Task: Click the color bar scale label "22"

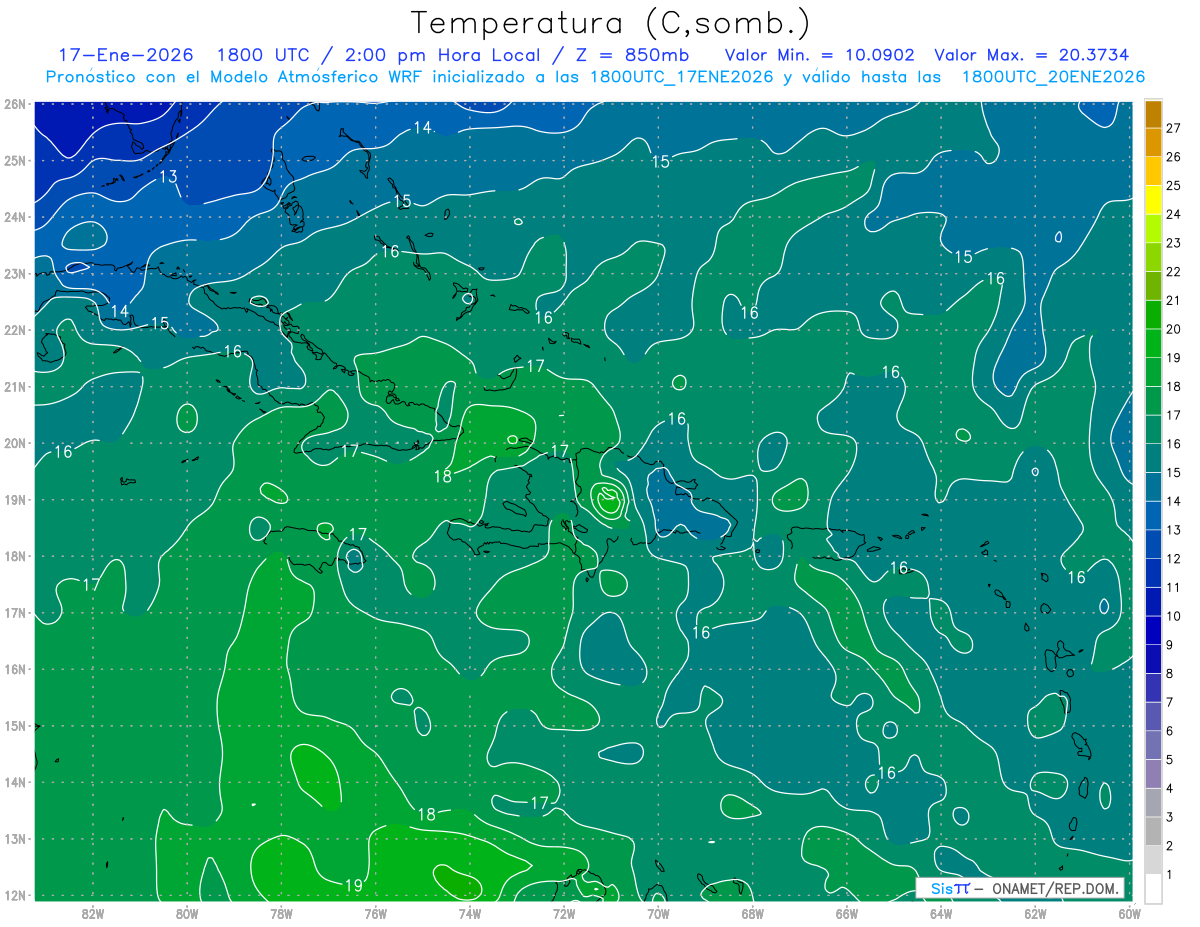Action: tap(1173, 272)
